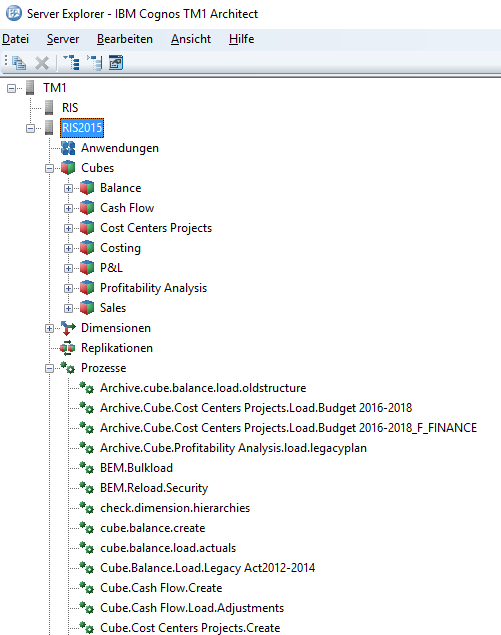
Task: Select the RIS server label
Action: pyautogui.click(x=70, y=108)
